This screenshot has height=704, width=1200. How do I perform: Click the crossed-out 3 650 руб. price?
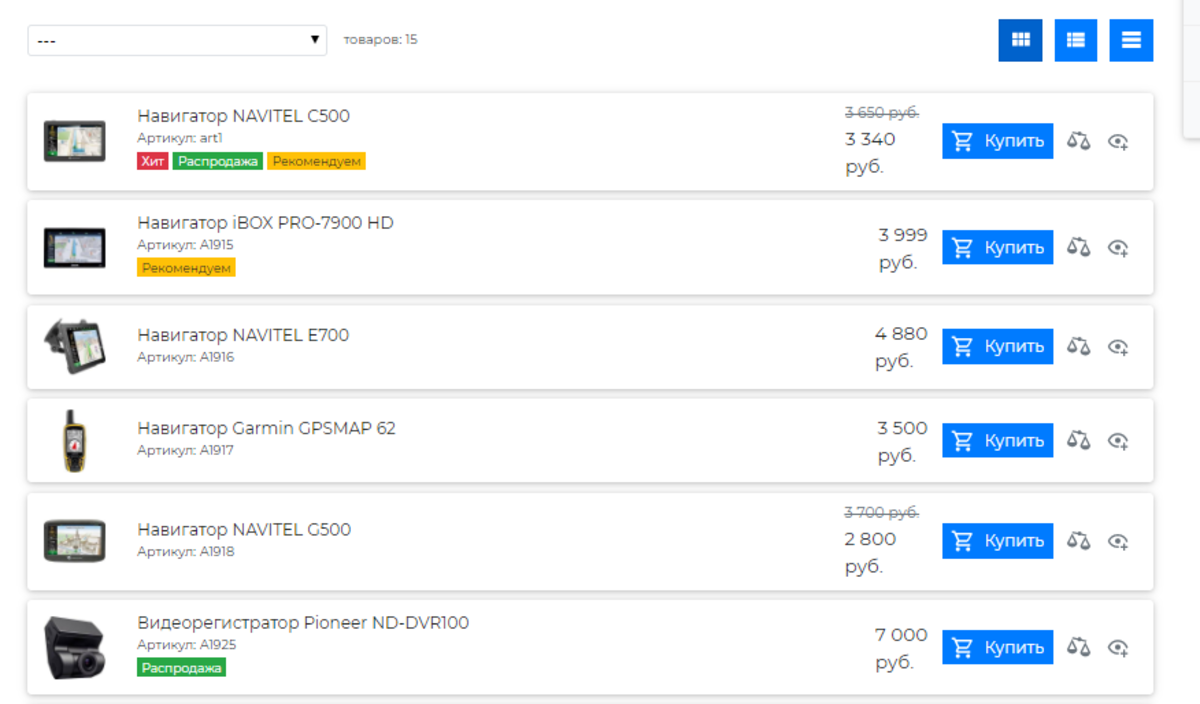pyautogui.click(x=882, y=112)
